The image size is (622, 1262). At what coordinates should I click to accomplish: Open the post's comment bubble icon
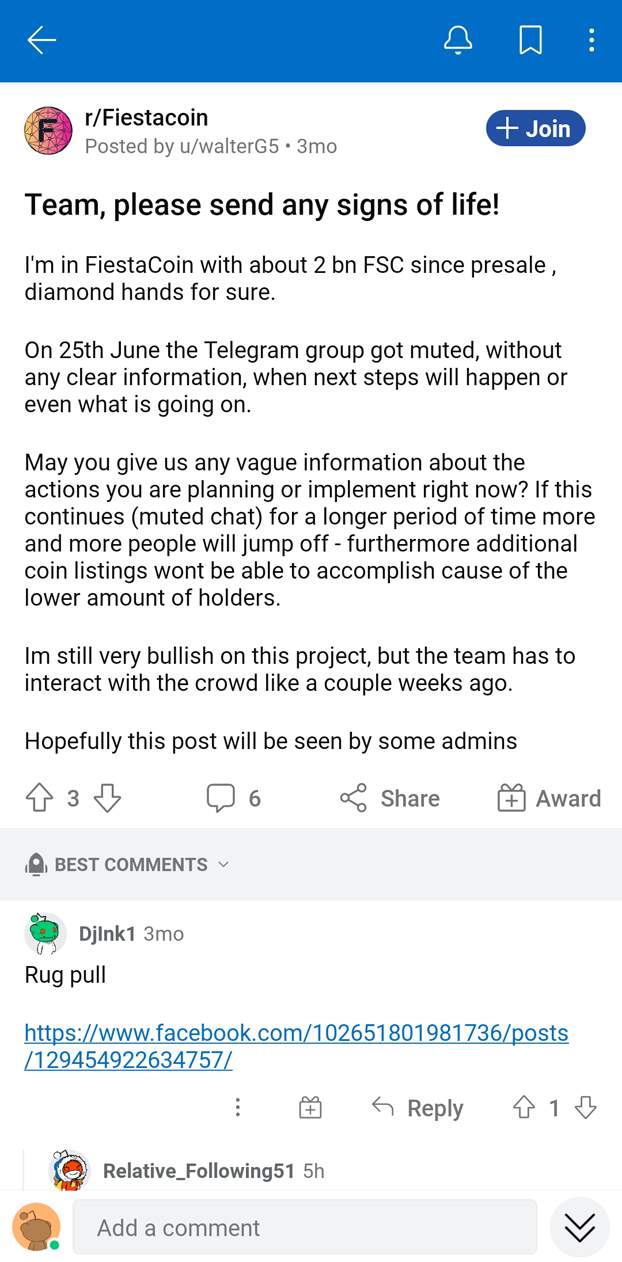coord(221,798)
